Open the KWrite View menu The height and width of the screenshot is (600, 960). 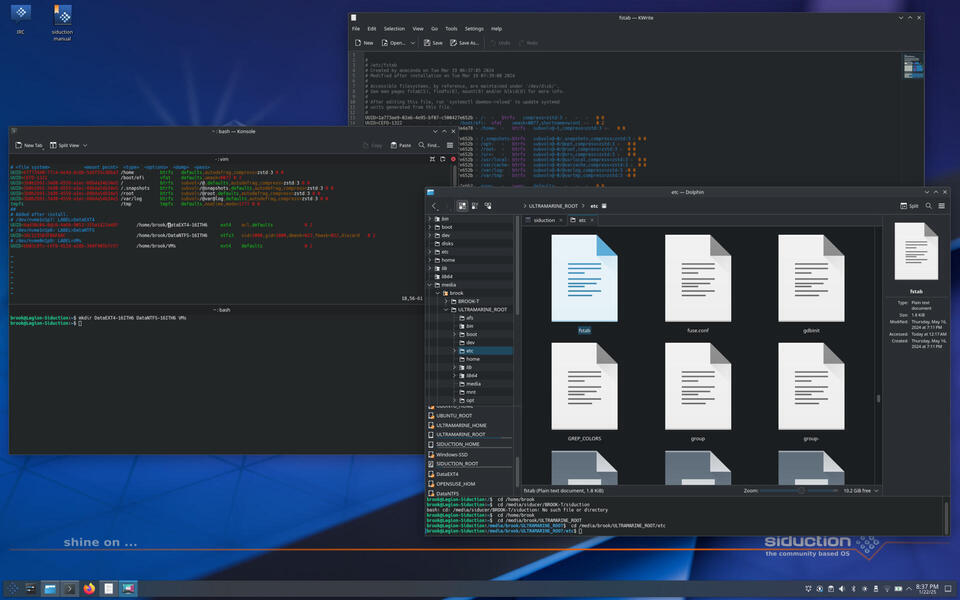(x=418, y=29)
